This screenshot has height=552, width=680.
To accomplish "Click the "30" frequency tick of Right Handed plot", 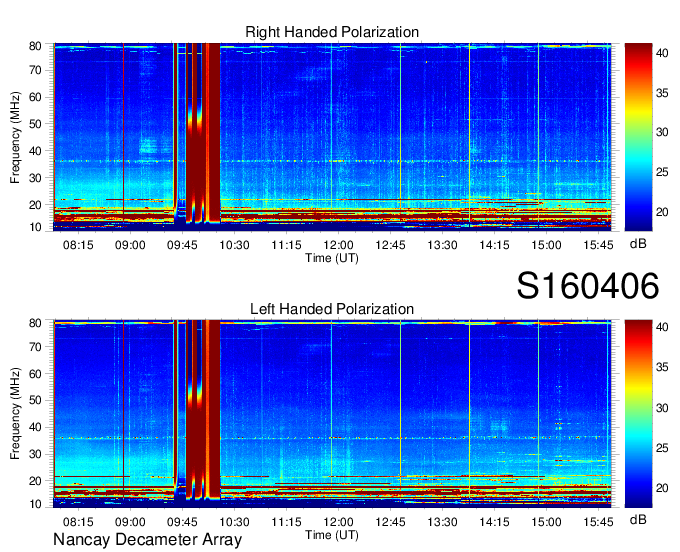I will pyautogui.click(x=35, y=178).
